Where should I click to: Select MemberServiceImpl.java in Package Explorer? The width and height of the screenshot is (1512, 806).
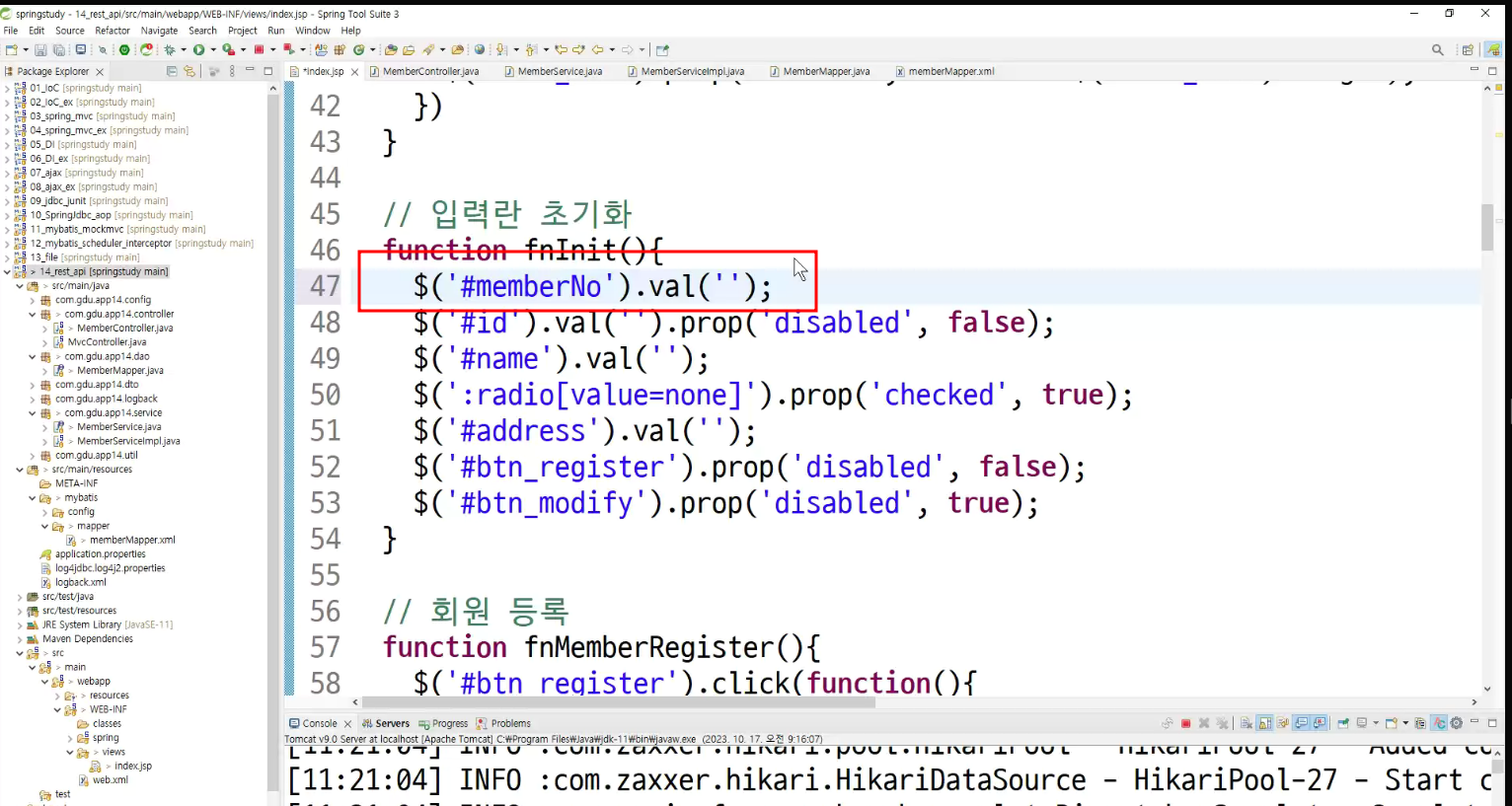click(x=128, y=441)
